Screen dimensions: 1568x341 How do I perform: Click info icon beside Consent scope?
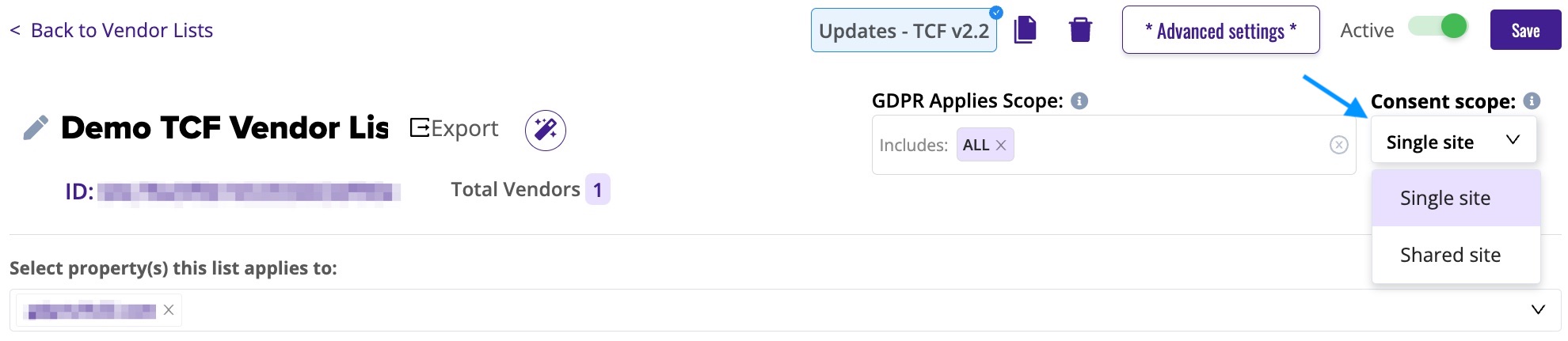point(1532,100)
